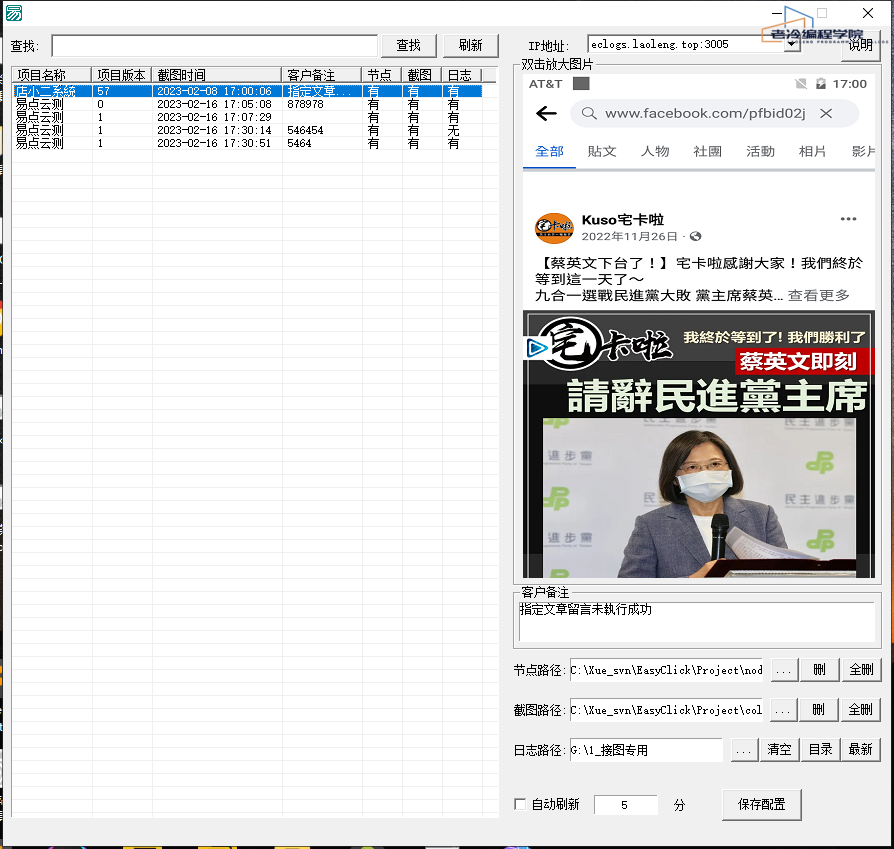The height and width of the screenshot is (849, 894).
Task: Click the 说明 help button
Action: tap(860, 45)
